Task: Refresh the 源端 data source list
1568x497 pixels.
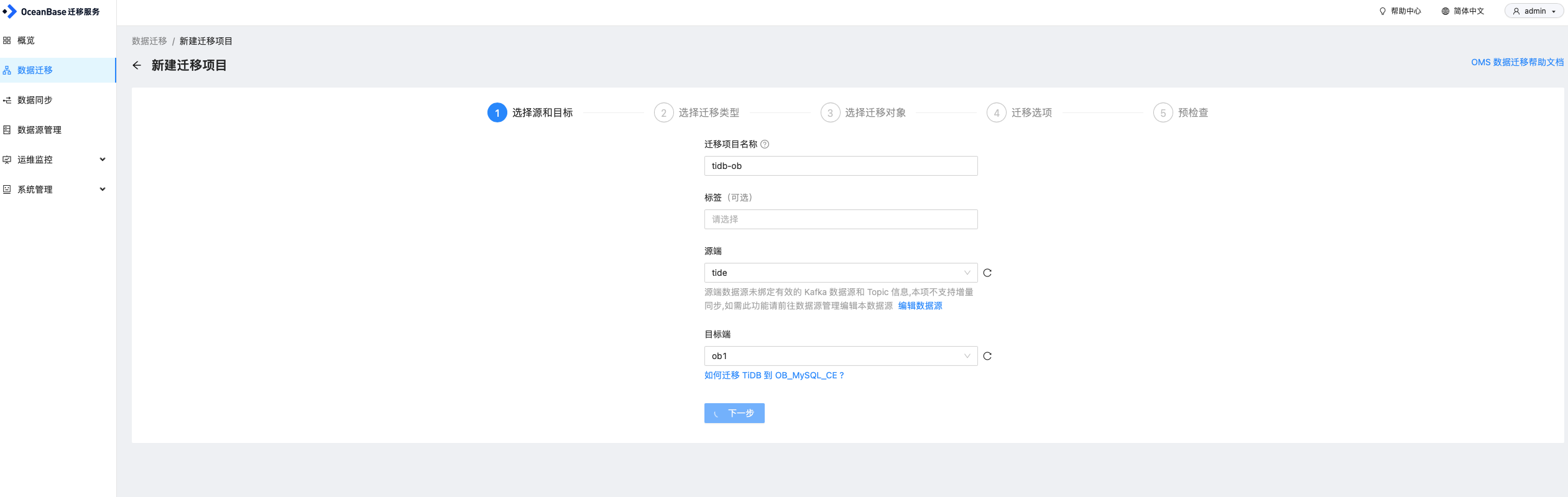Action: 987,273
